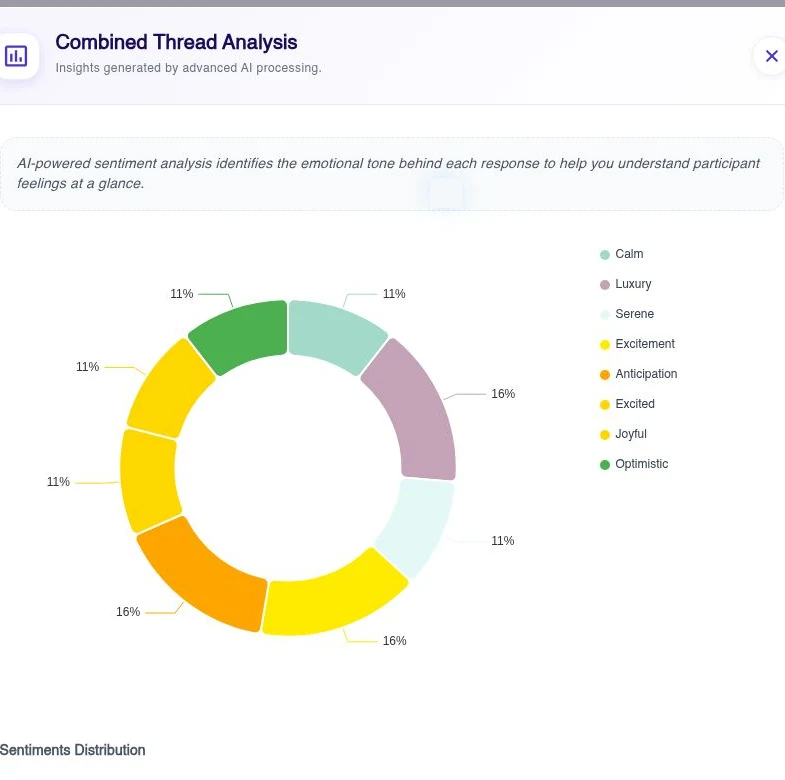Click the bar chart analysis icon
This screenshot has width=785, height=780.
pos(16,56)
